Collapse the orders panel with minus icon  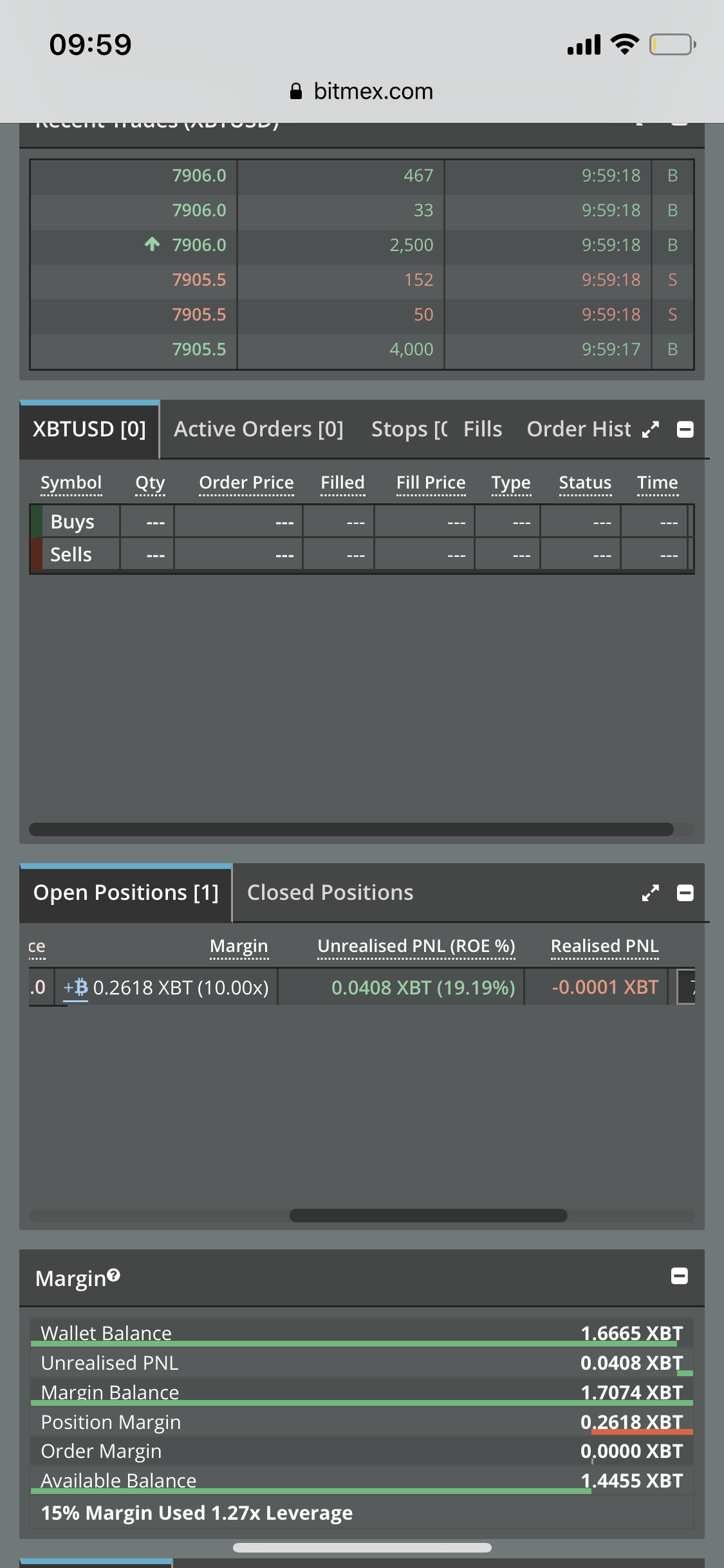685,429
